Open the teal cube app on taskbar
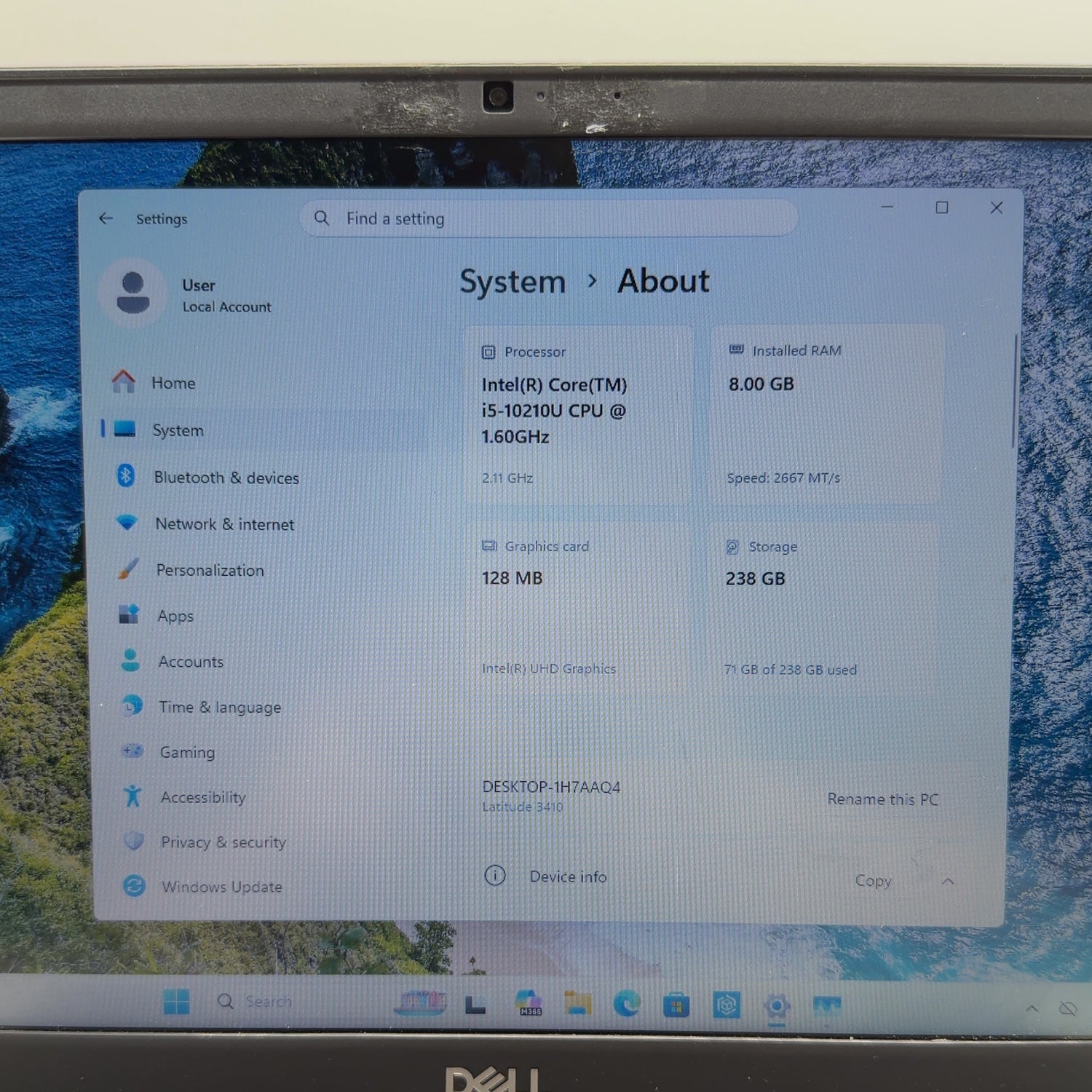 (x=727, y=1005)
